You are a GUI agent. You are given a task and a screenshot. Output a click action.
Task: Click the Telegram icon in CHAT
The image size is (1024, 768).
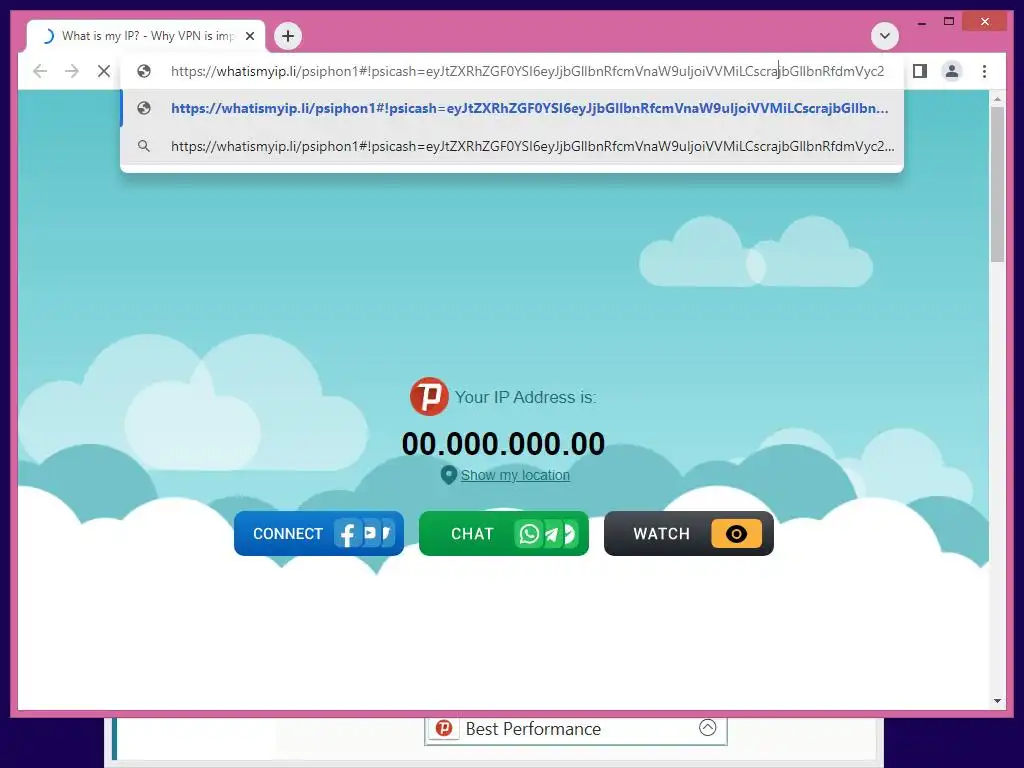click(x=552, y=534)
